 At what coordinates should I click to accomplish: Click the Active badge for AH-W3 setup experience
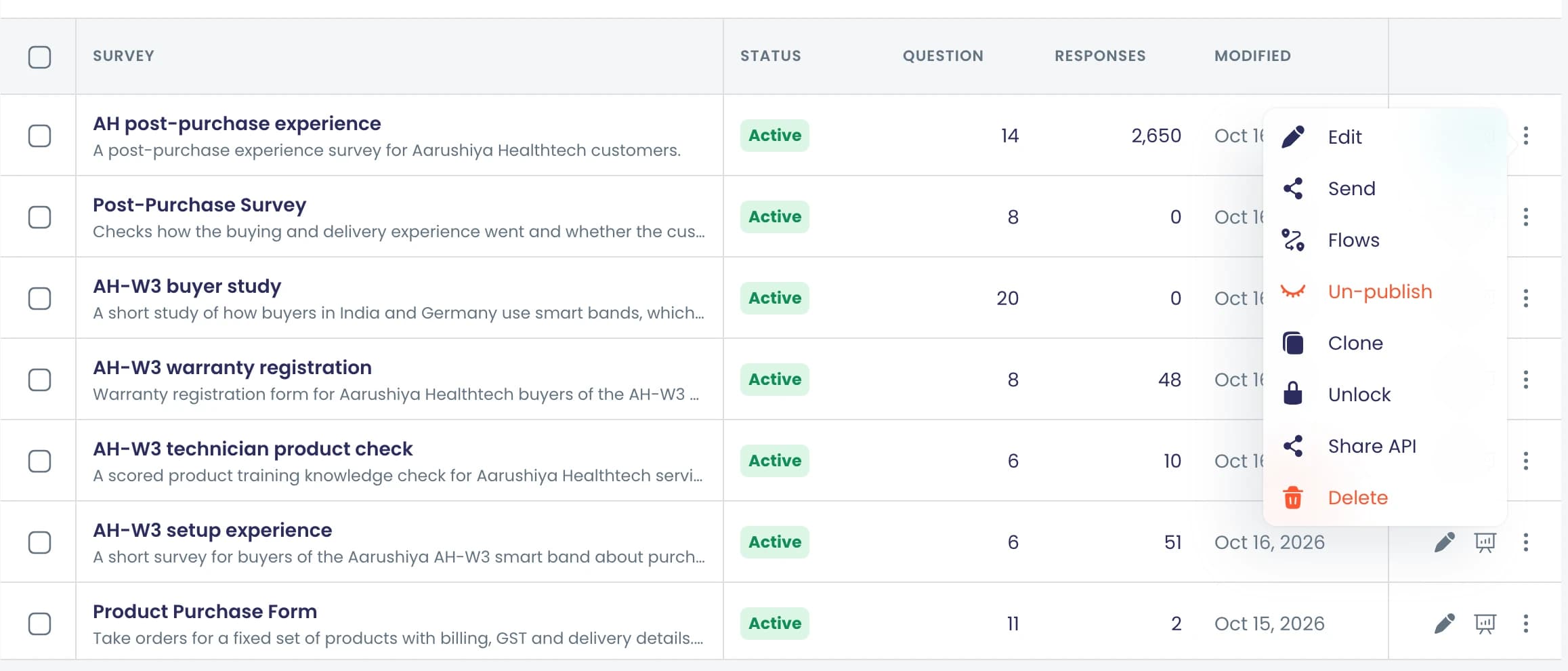774,542
